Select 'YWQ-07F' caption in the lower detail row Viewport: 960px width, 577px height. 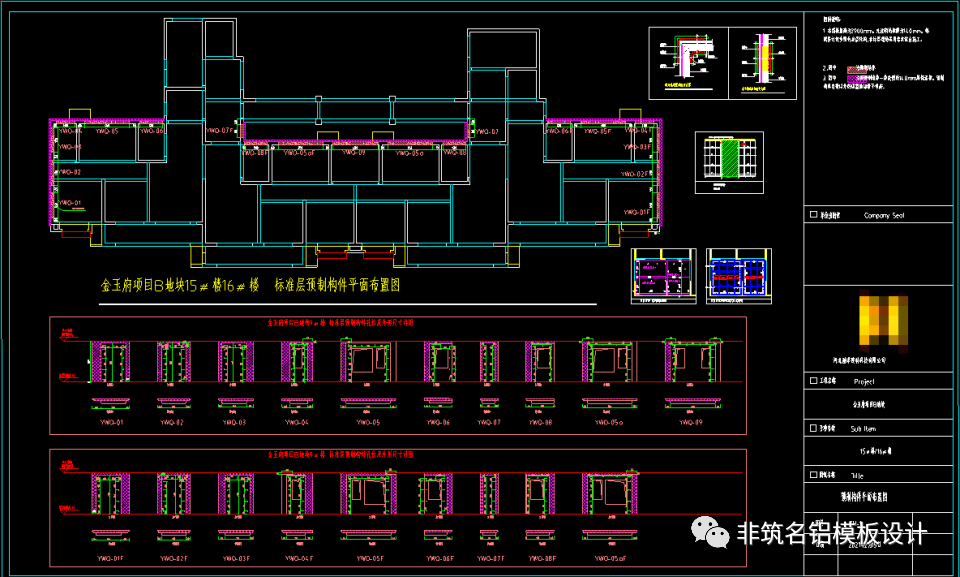[491, 559]
